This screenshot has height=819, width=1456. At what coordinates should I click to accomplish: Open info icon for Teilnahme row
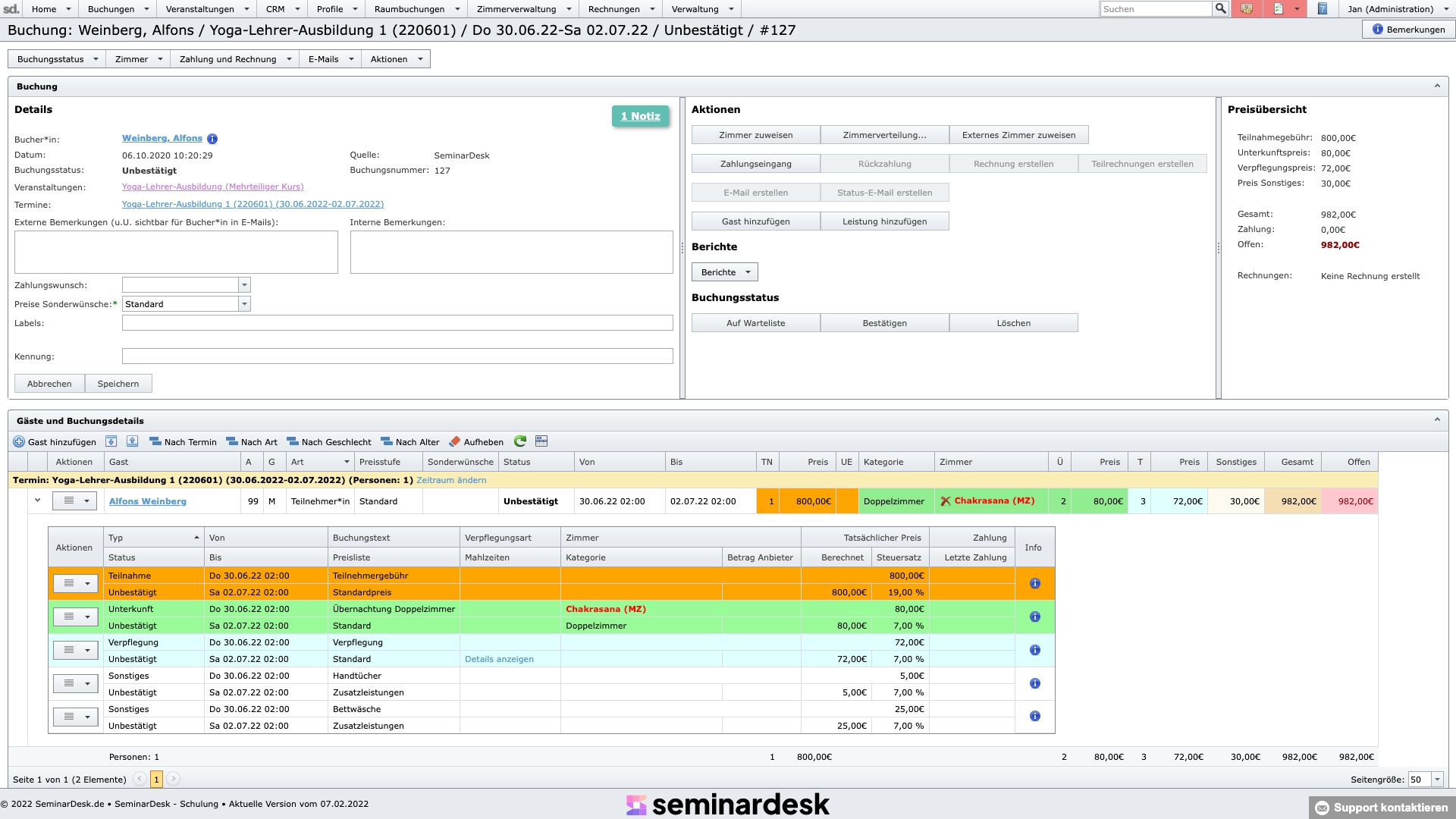[1034, 583]
